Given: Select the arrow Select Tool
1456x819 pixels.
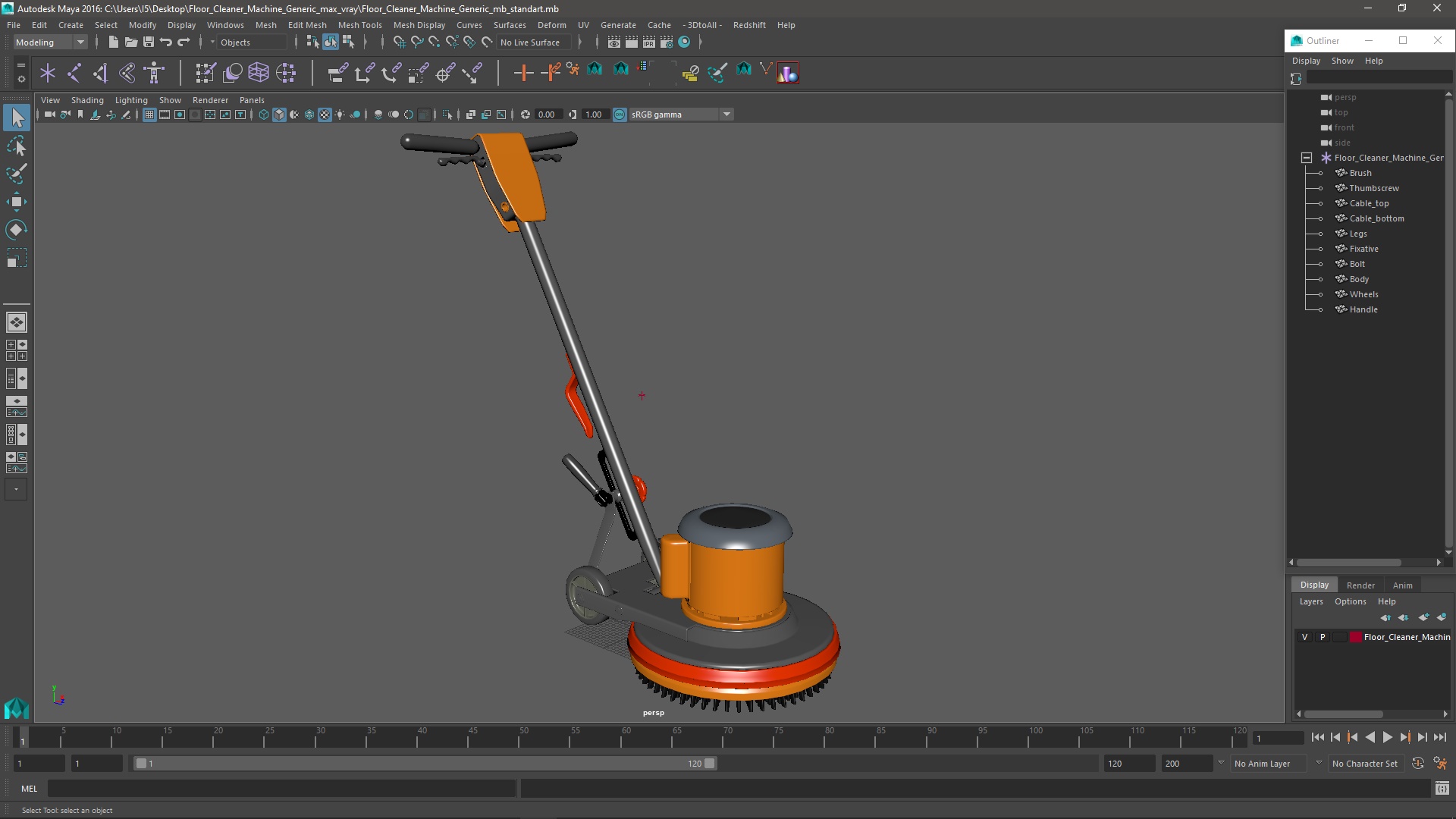Looking at the screenshot, I should [x=17, y=118].
